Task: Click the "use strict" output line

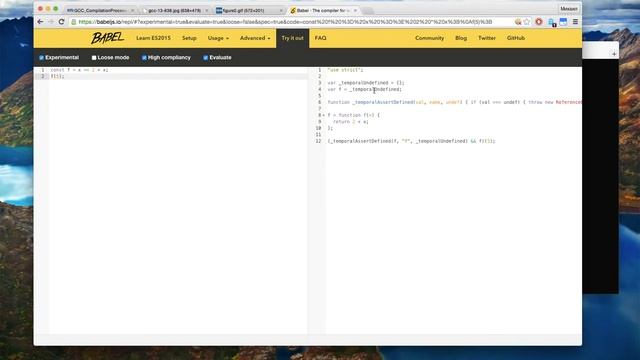Action: pyautogui.click(x=345, y=70)
